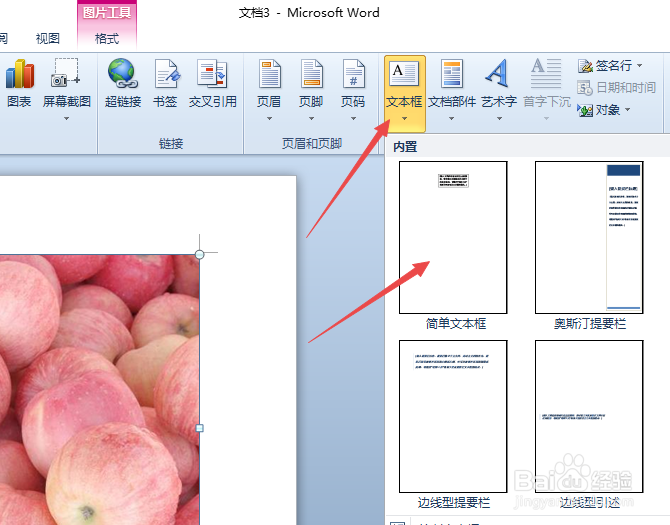
Task: Switch to the View (视图) tab
Action: coord(47,38)
